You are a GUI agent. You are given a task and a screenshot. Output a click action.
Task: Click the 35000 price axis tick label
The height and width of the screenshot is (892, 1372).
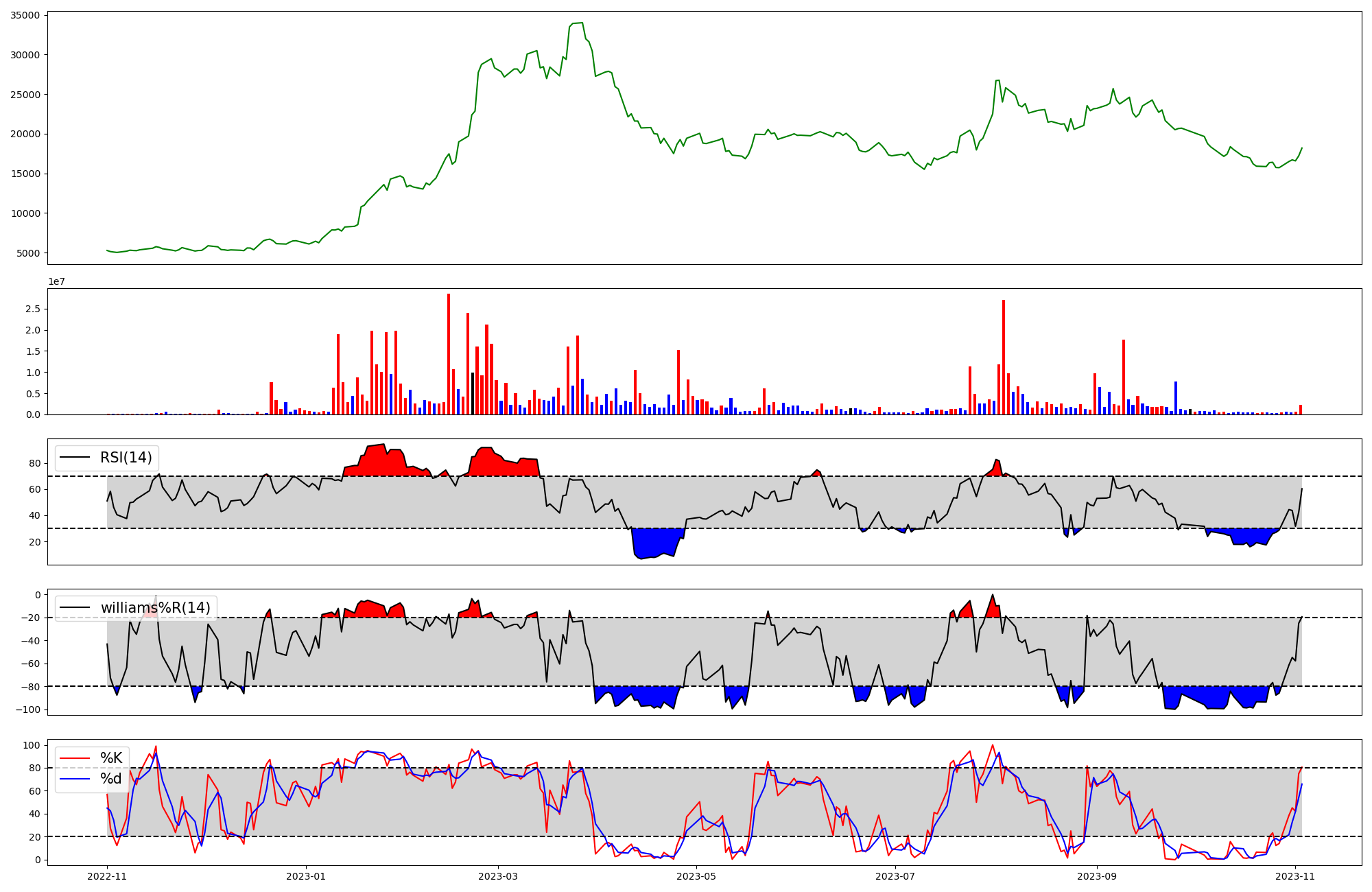click(25, 15)
